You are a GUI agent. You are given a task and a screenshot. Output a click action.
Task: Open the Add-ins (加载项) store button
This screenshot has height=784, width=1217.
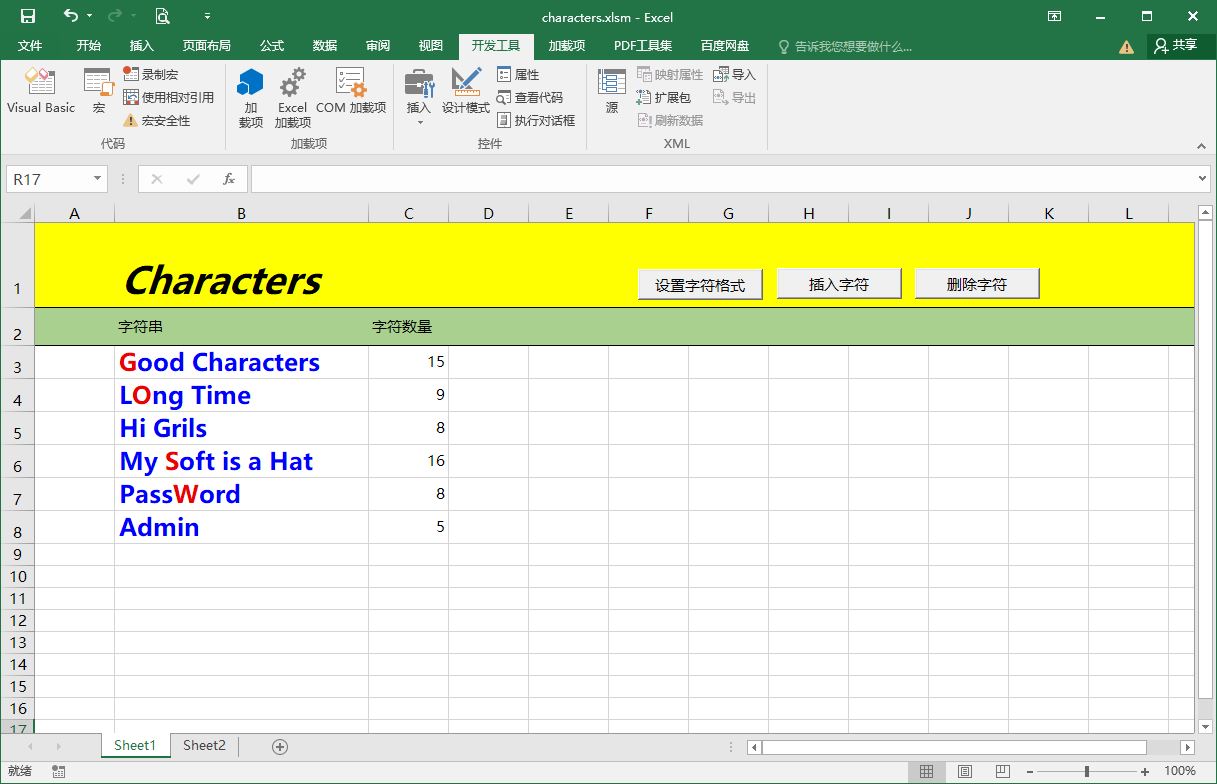250,98
